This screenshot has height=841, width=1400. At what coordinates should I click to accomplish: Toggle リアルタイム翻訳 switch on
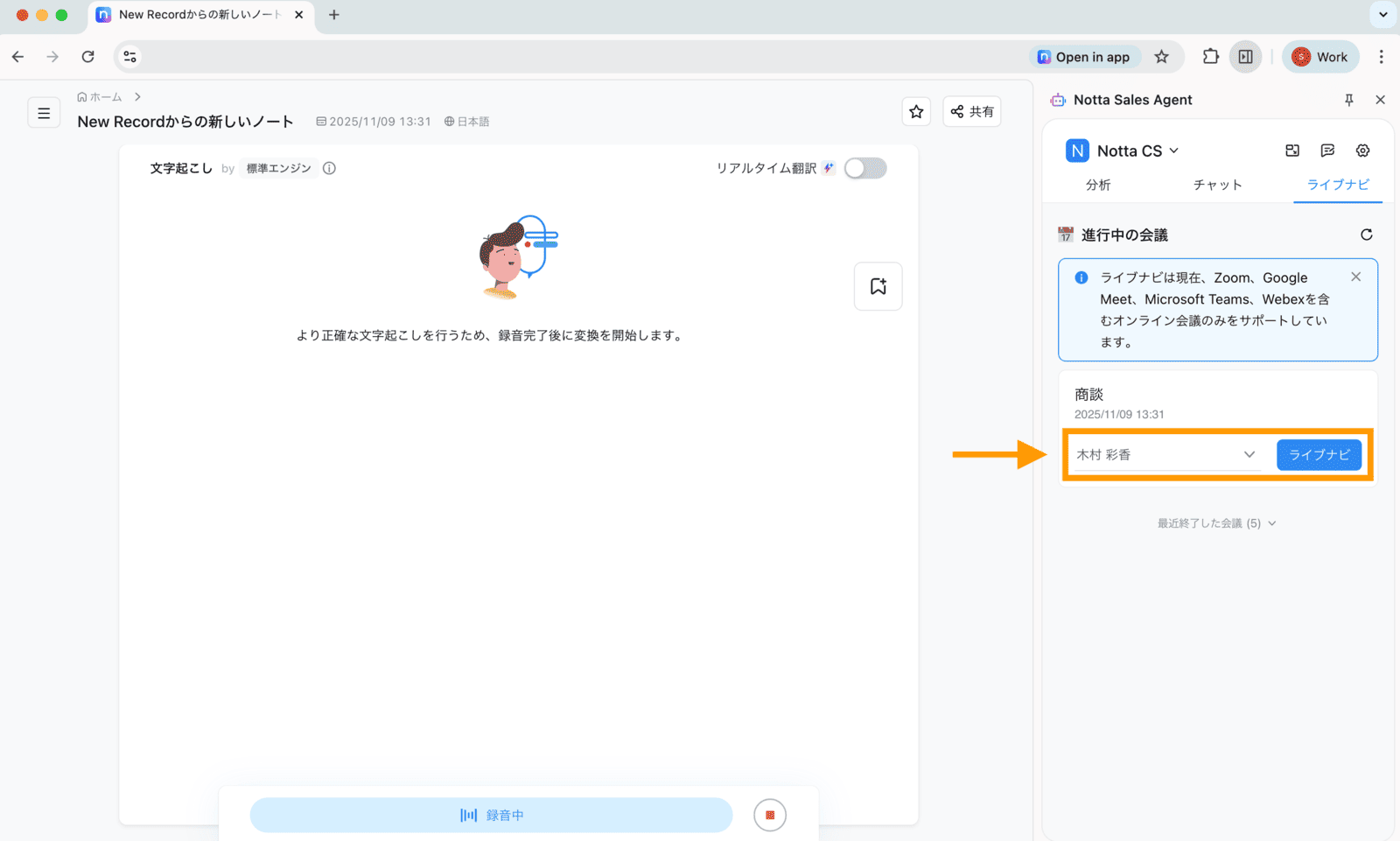click(x=865, y=168)
